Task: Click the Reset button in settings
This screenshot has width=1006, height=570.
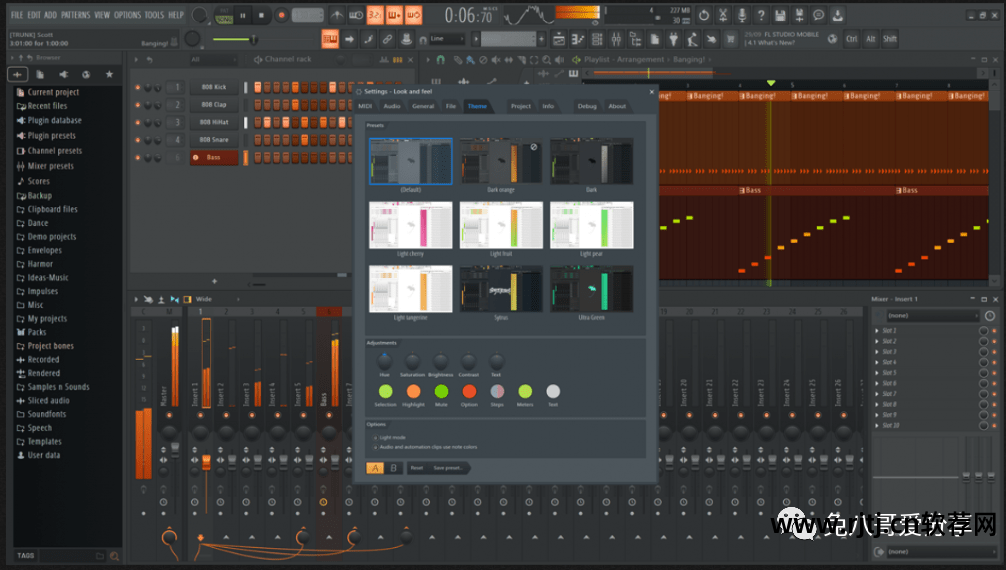Action: [x=417, y=468]
